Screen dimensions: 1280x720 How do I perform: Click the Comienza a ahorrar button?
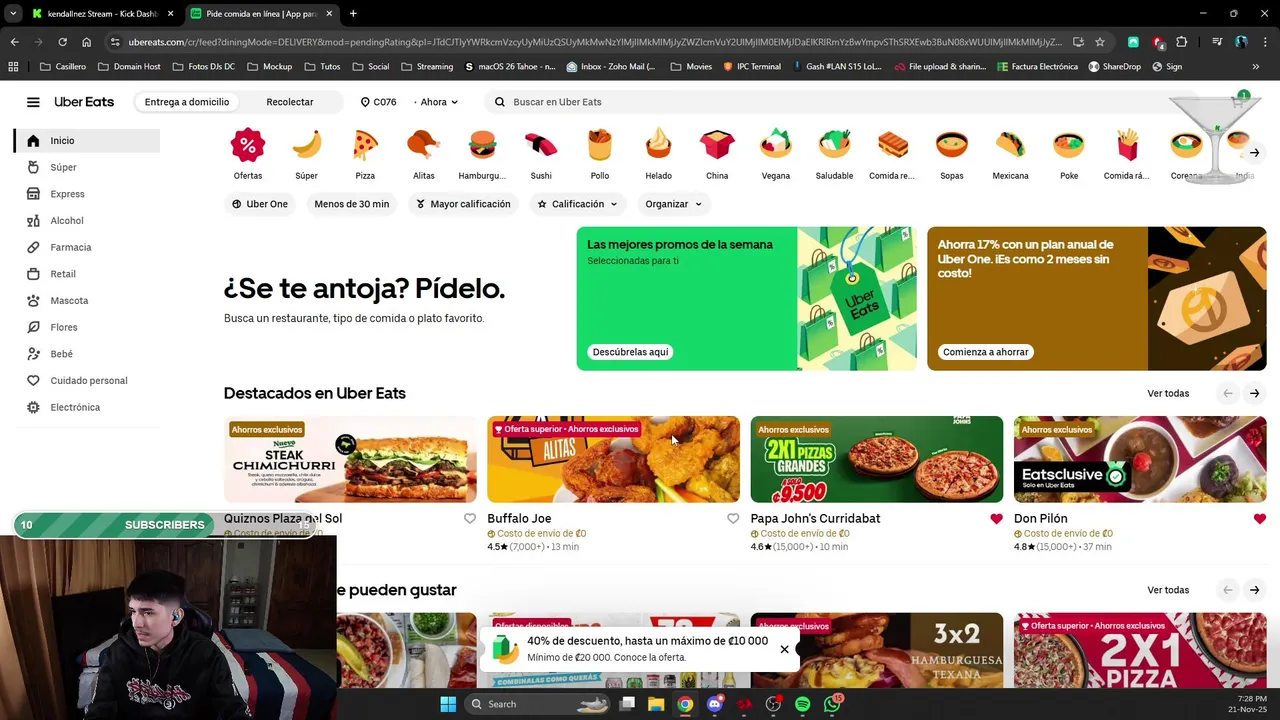click(x=985, y=352)
